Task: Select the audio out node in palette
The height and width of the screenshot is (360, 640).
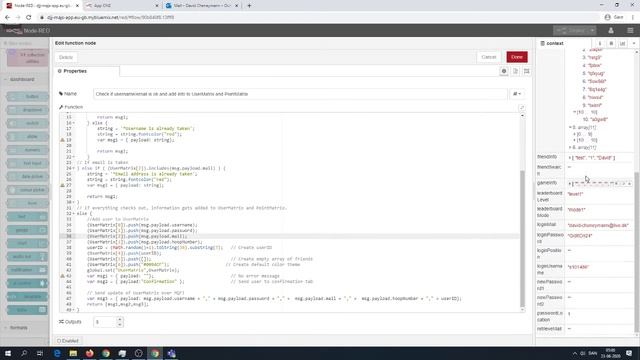Action: (27, 257)
